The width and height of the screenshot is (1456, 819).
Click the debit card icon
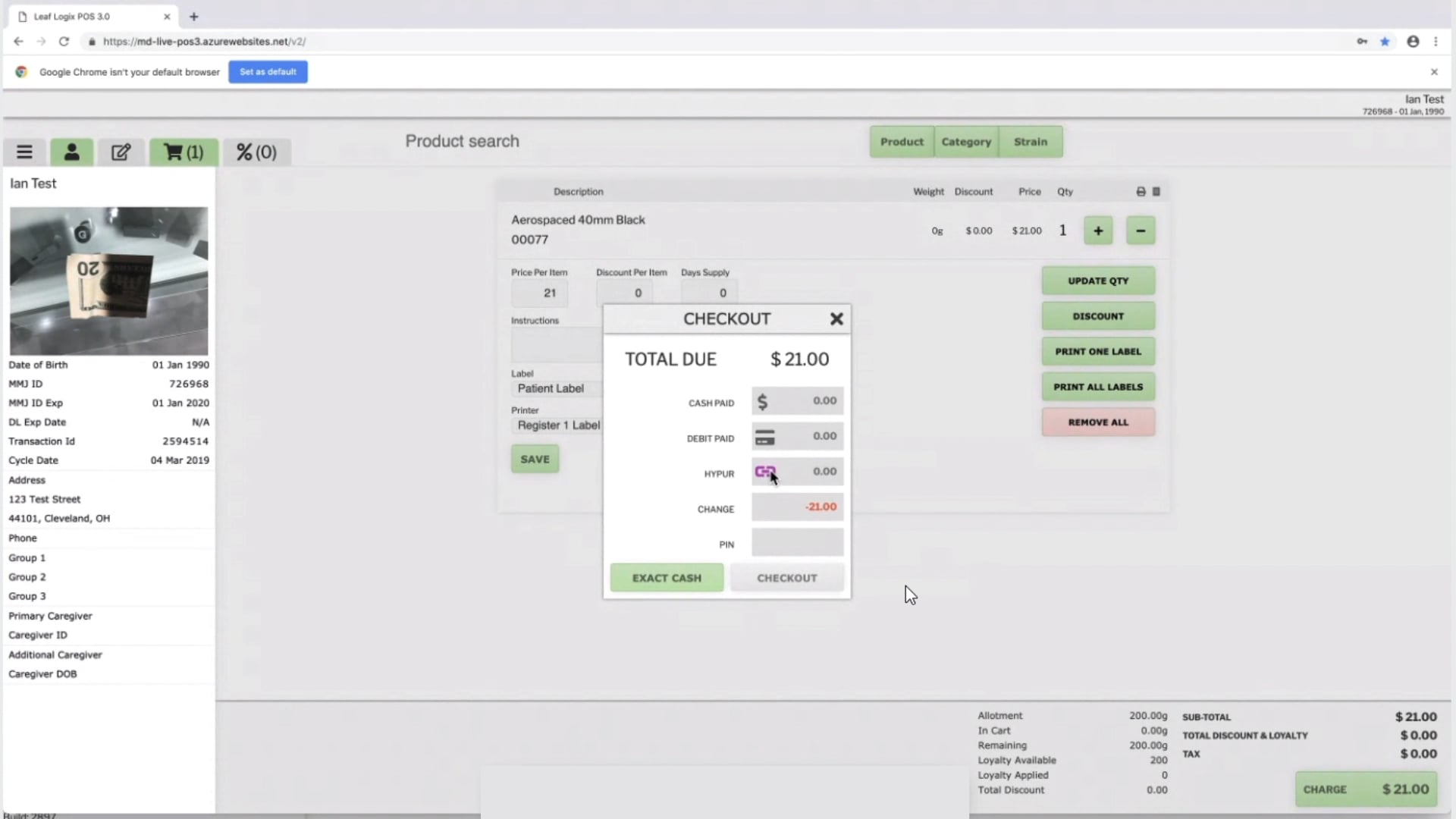click(x=765, y=437)
